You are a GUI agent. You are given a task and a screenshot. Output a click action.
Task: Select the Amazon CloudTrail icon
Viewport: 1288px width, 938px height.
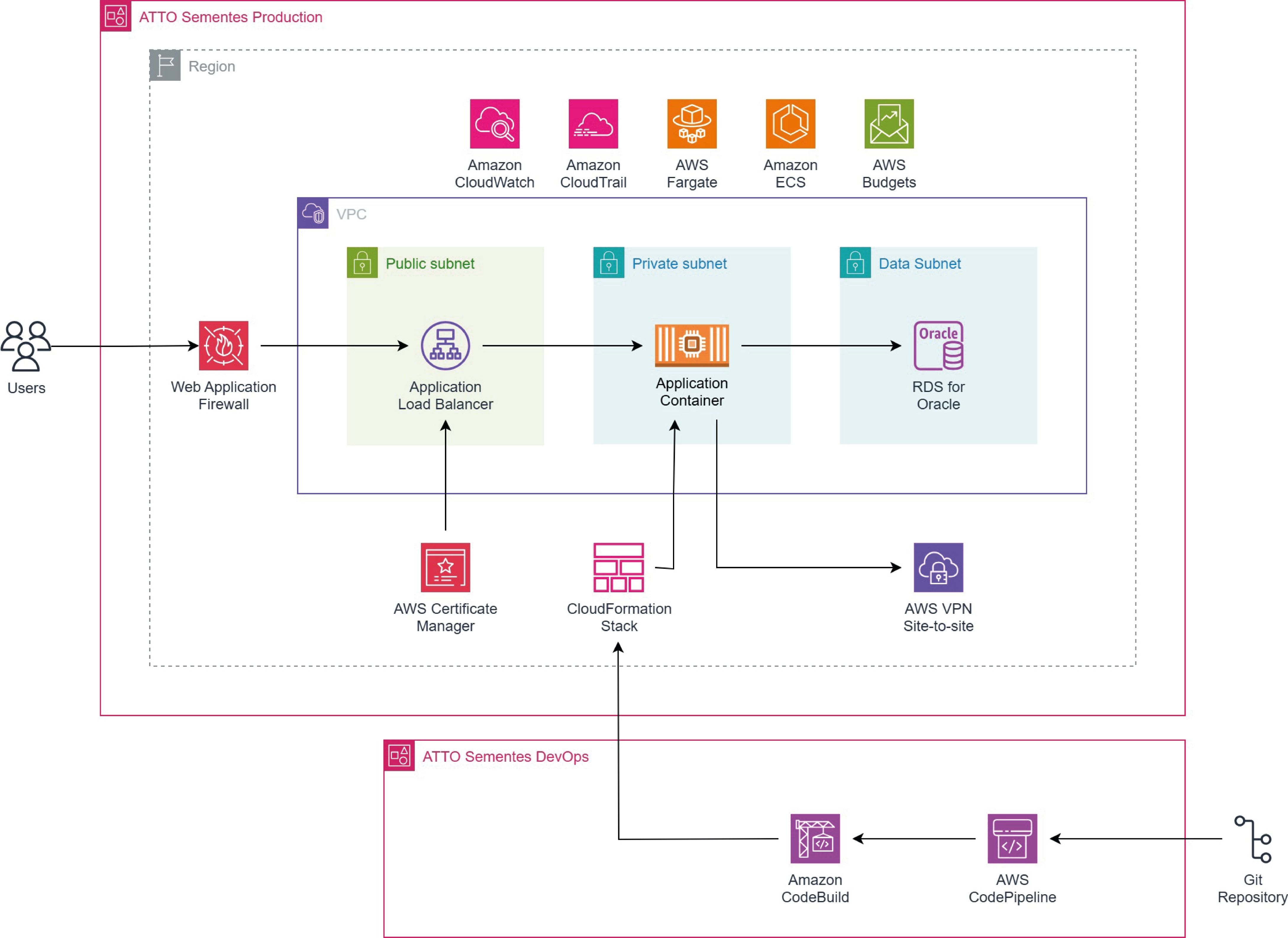(593, 124)
